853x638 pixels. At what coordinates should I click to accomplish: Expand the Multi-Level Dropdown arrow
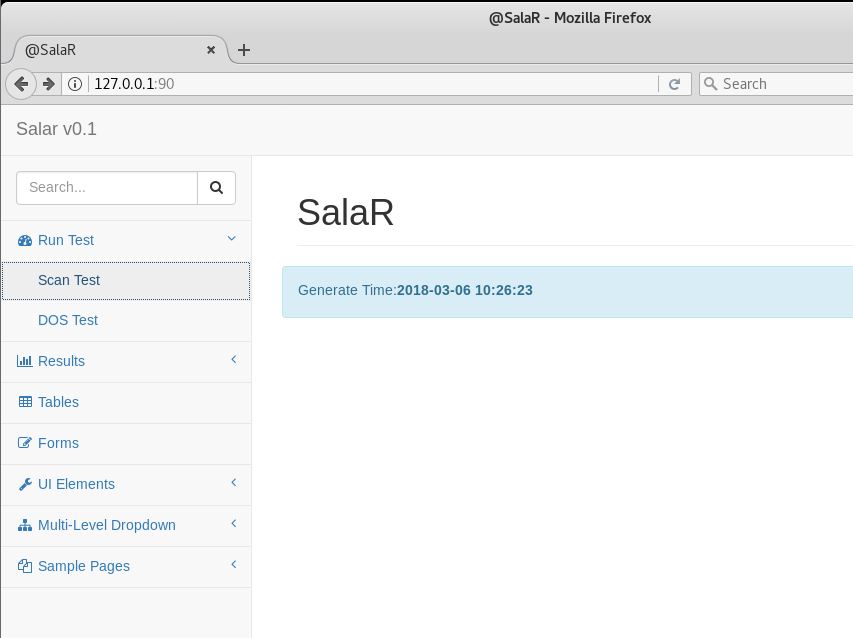(x=234, y=523)
